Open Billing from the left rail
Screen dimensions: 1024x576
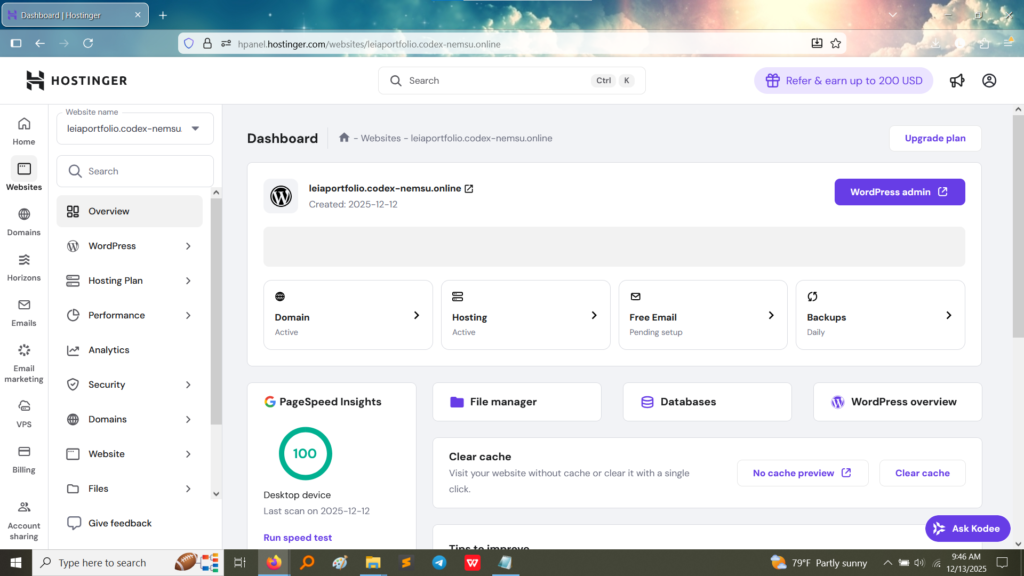(24, 458)
